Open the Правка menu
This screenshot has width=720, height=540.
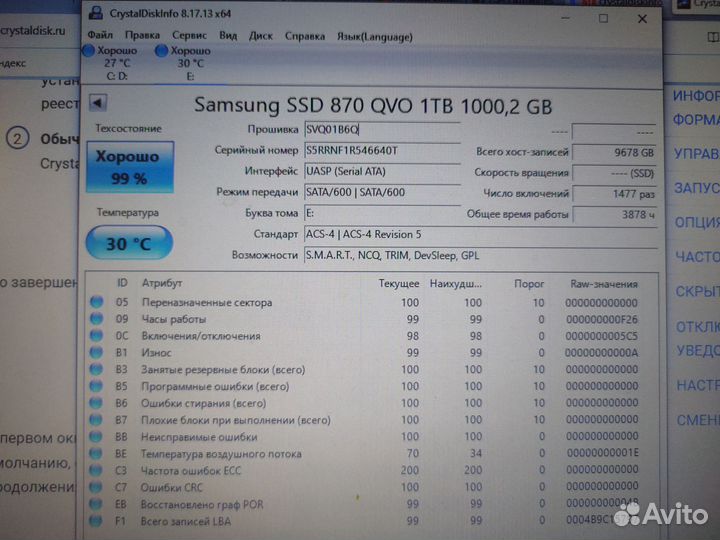tap(142, 35)
